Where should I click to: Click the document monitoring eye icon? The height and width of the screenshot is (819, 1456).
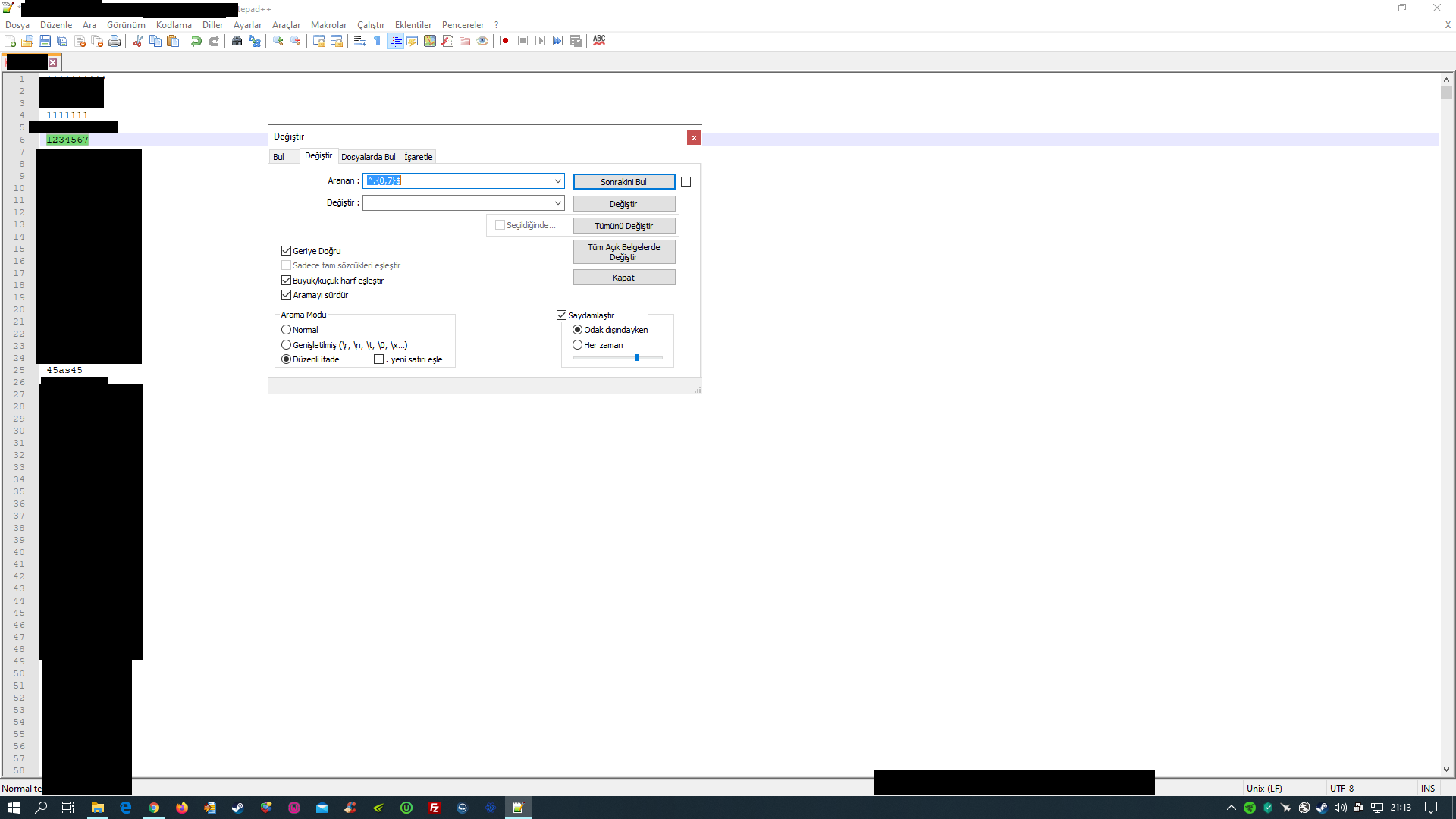tap(482, 41)
